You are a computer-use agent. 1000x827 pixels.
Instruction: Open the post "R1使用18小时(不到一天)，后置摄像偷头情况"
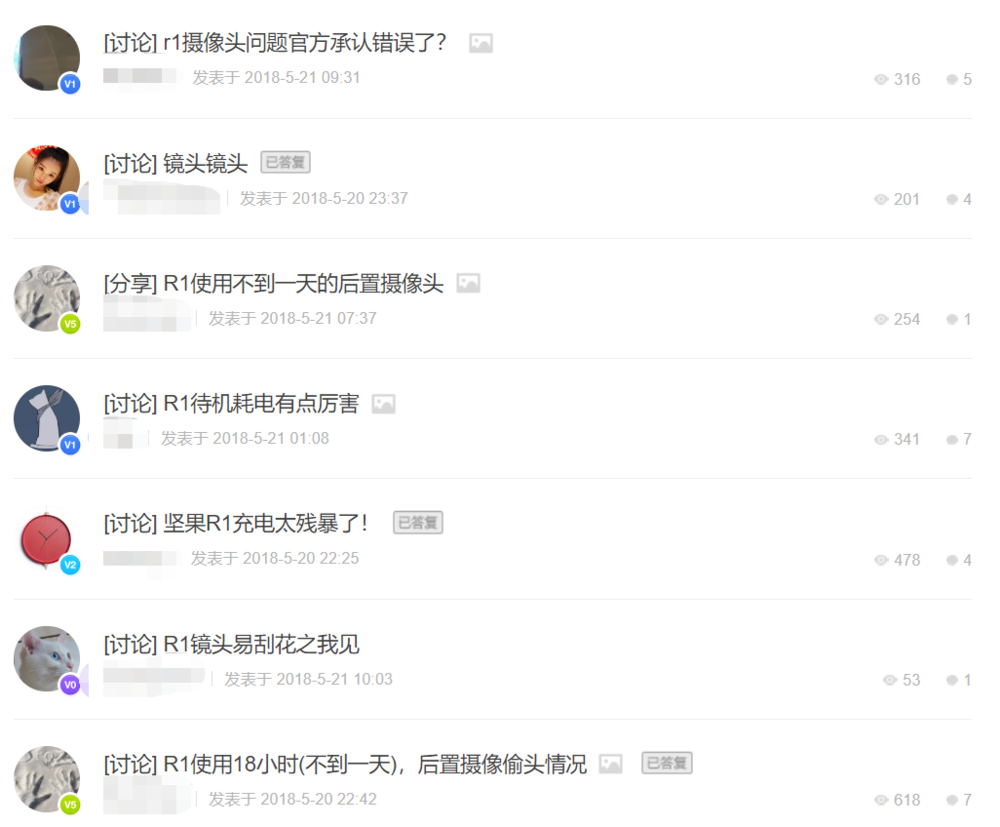344,764
